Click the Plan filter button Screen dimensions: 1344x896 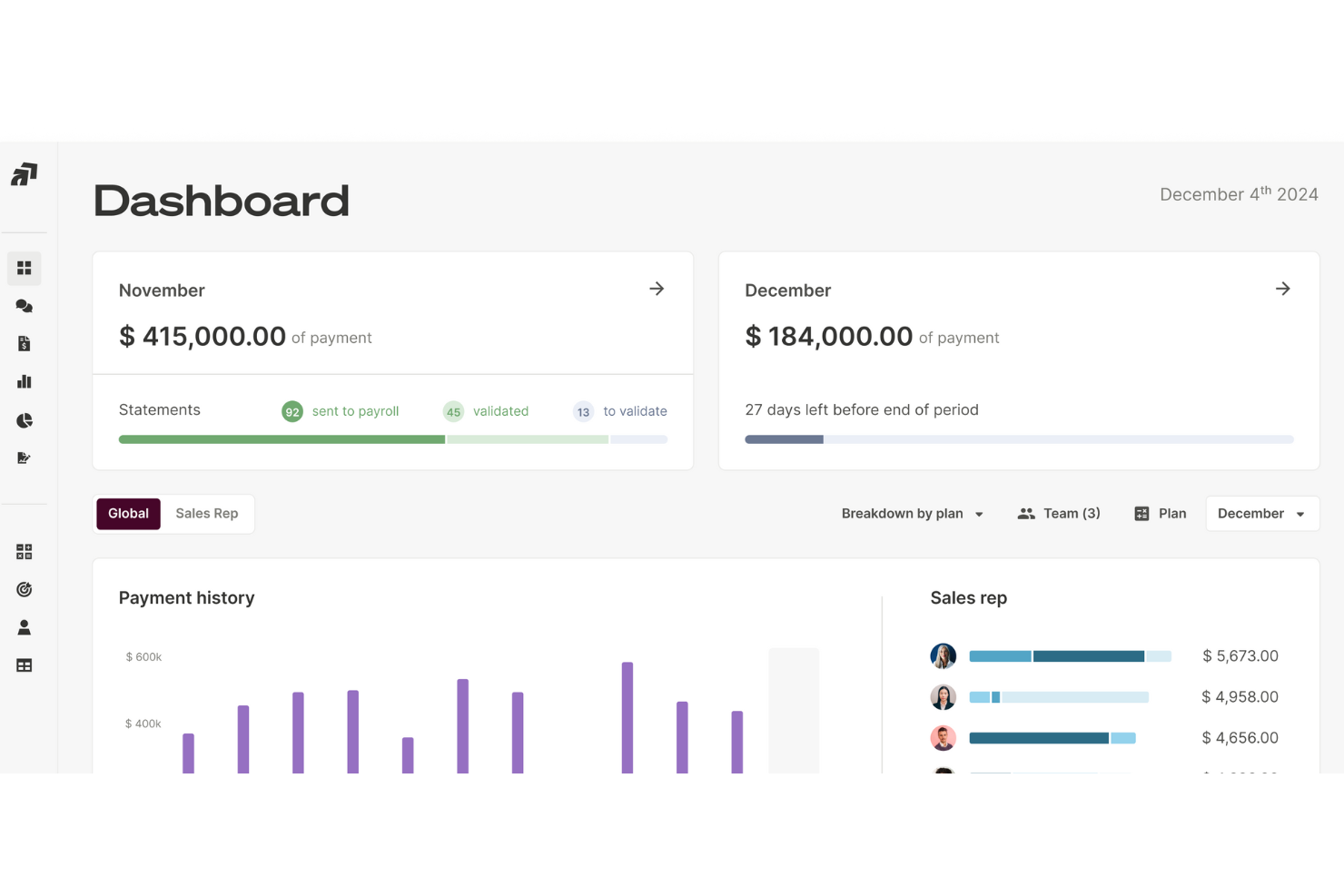1161,514
